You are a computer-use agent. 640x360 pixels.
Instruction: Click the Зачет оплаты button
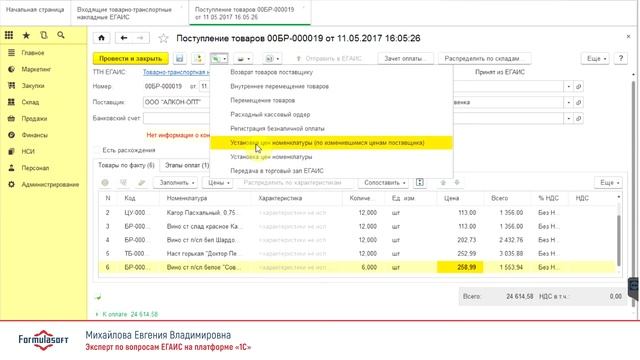[x=404, y=59]
